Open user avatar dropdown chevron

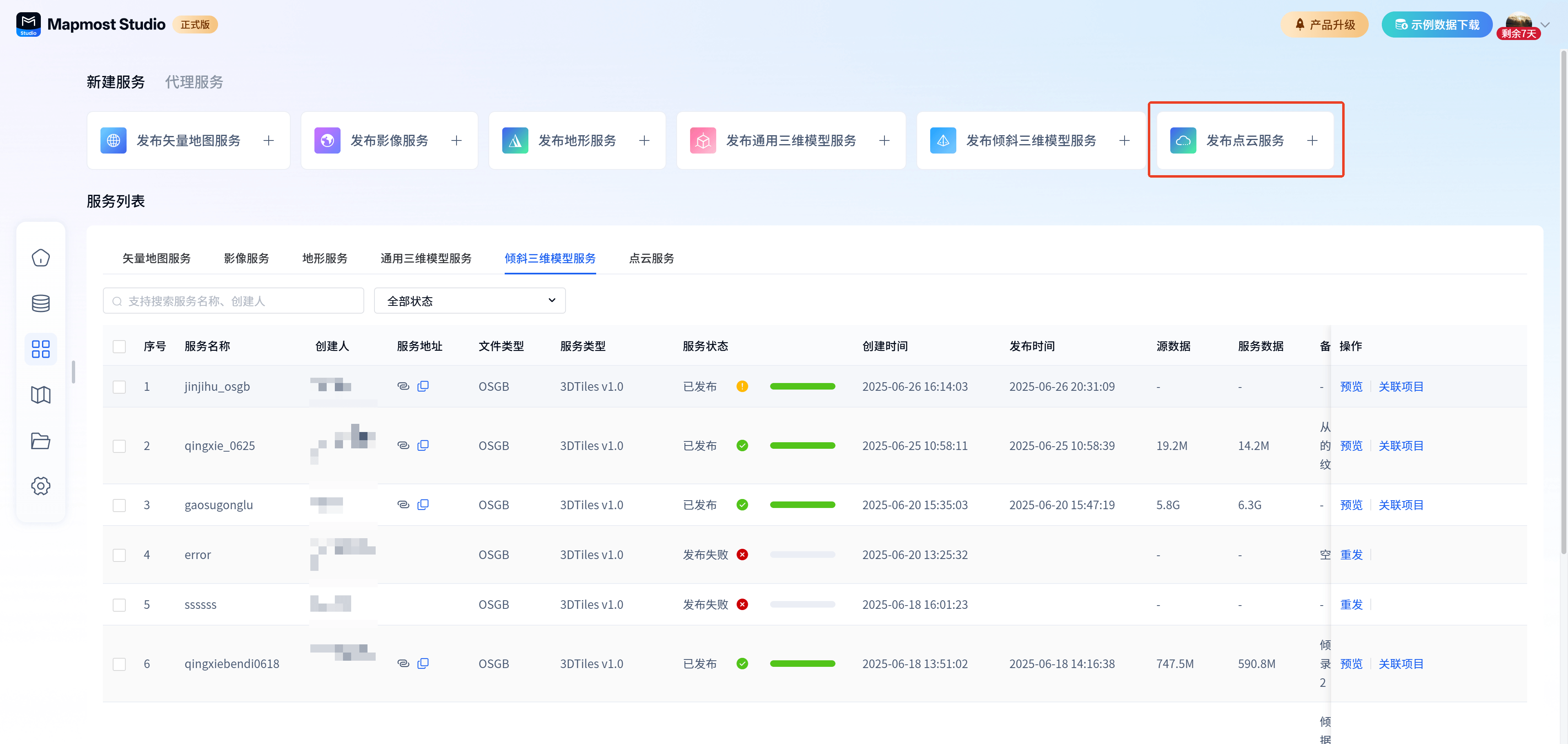(x=1545, y=25)
